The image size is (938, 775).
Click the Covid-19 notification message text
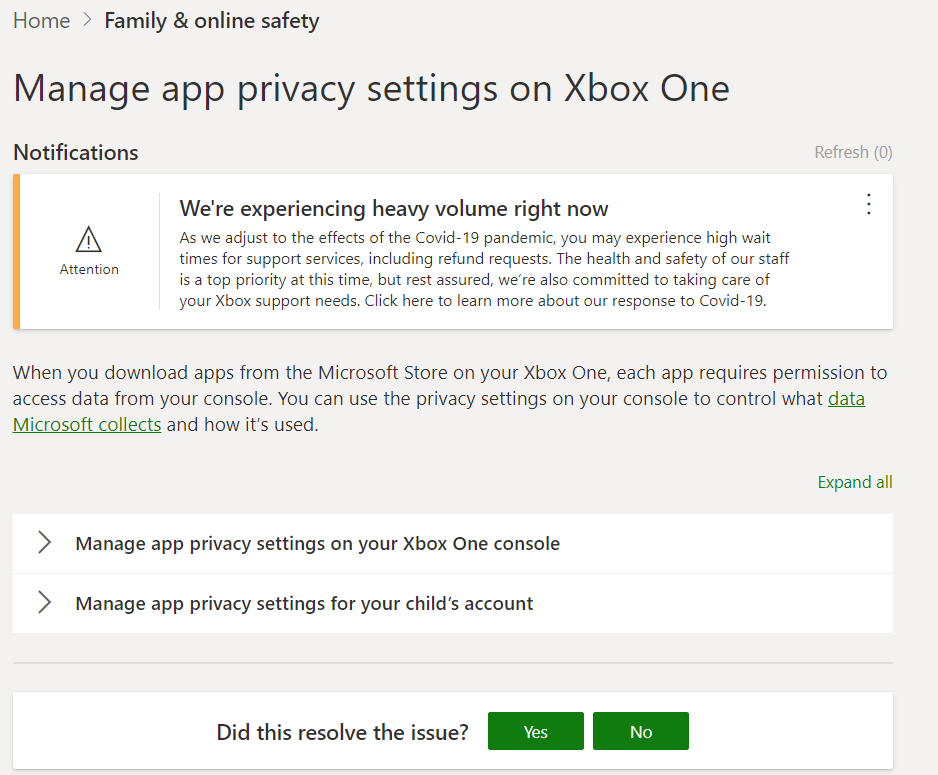(484, 269)
